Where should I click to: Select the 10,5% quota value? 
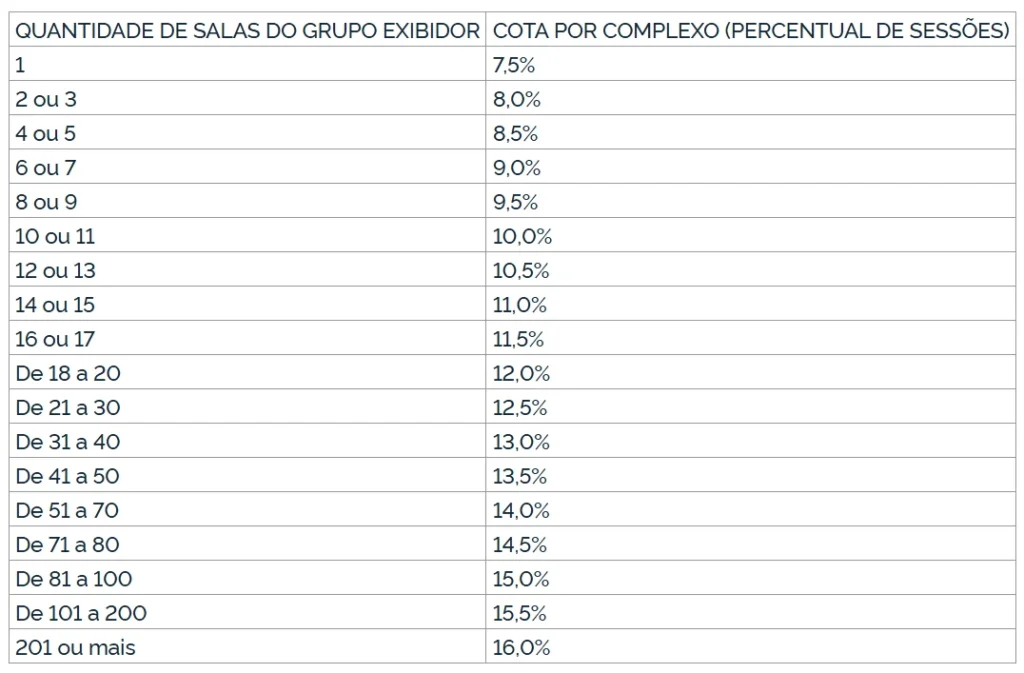tap(521, 271)
